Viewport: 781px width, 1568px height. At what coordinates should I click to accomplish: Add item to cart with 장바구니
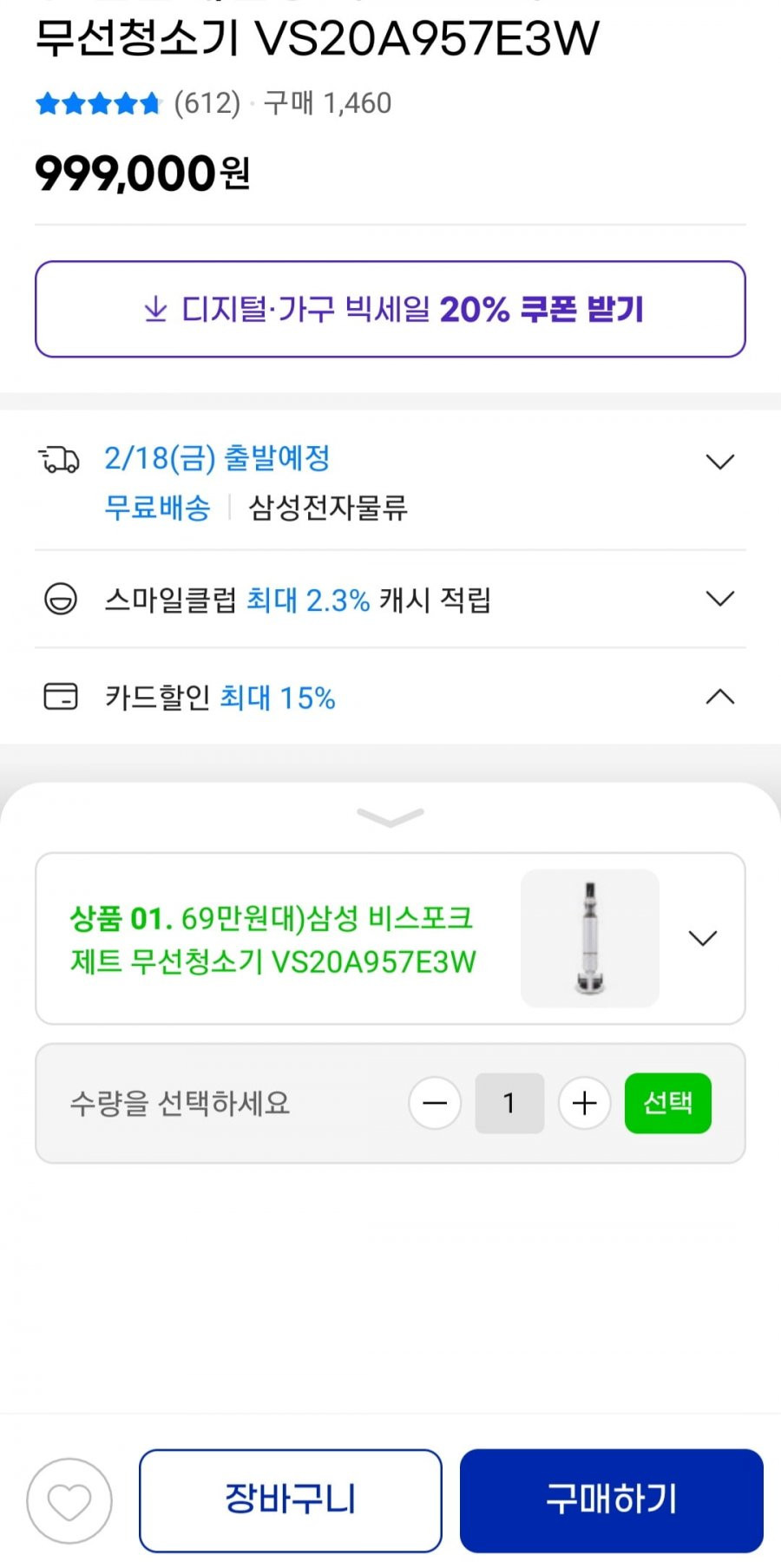click(x=291, y=1500)
